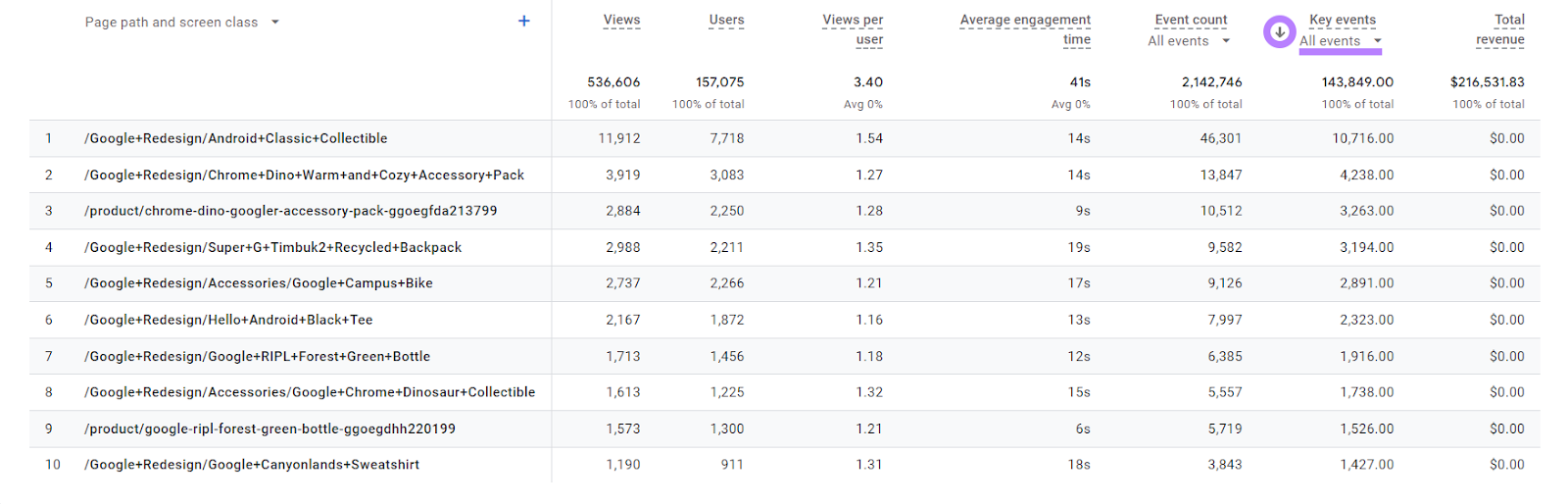Screen dimensions: 1568x504
Task: Click the Key events column header
Action: [1343, 20]
